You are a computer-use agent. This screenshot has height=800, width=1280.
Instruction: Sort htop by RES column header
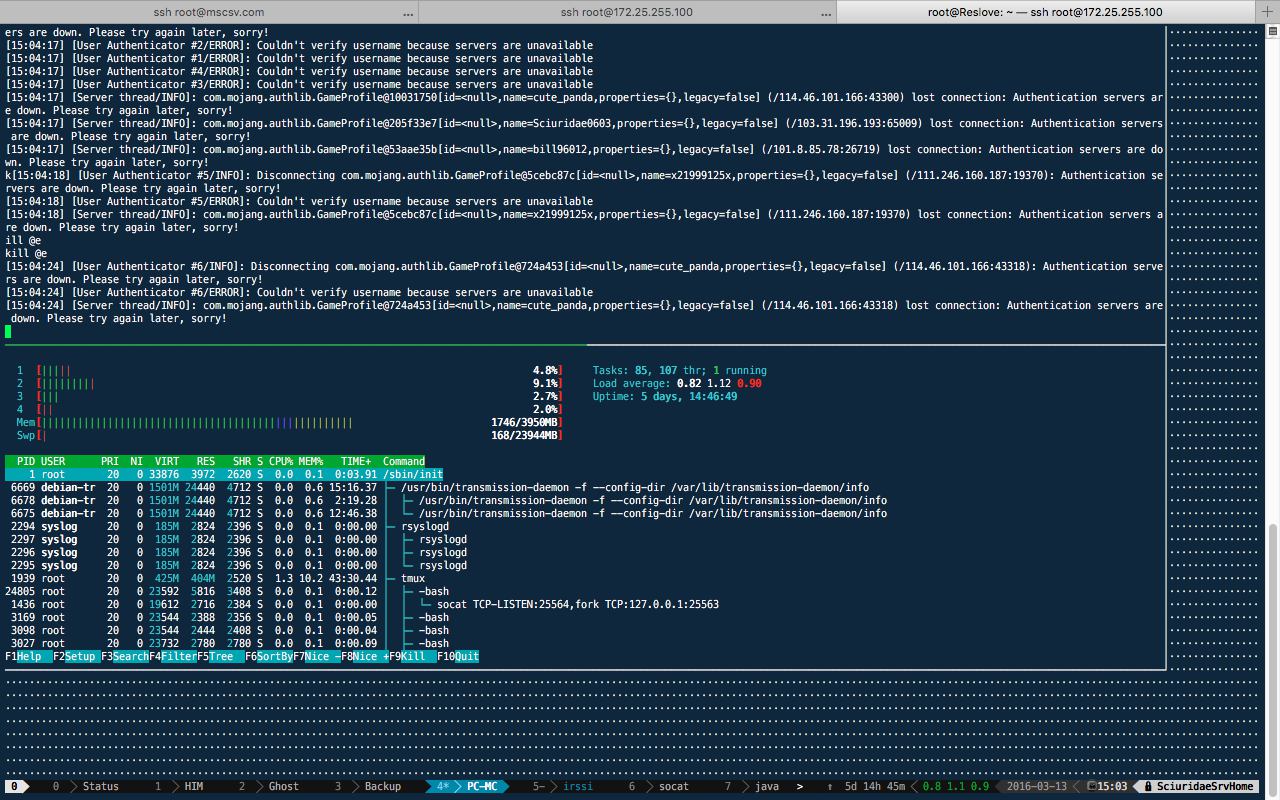tap(206, 462)
